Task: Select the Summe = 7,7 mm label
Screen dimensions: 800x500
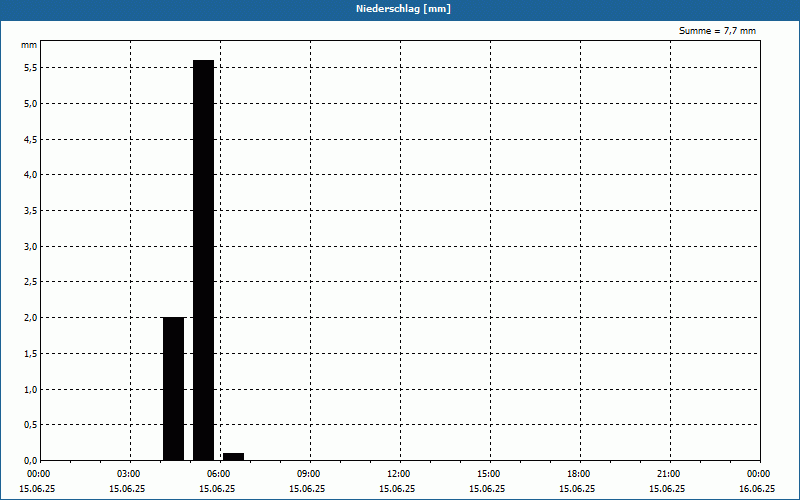Action: 717,31
